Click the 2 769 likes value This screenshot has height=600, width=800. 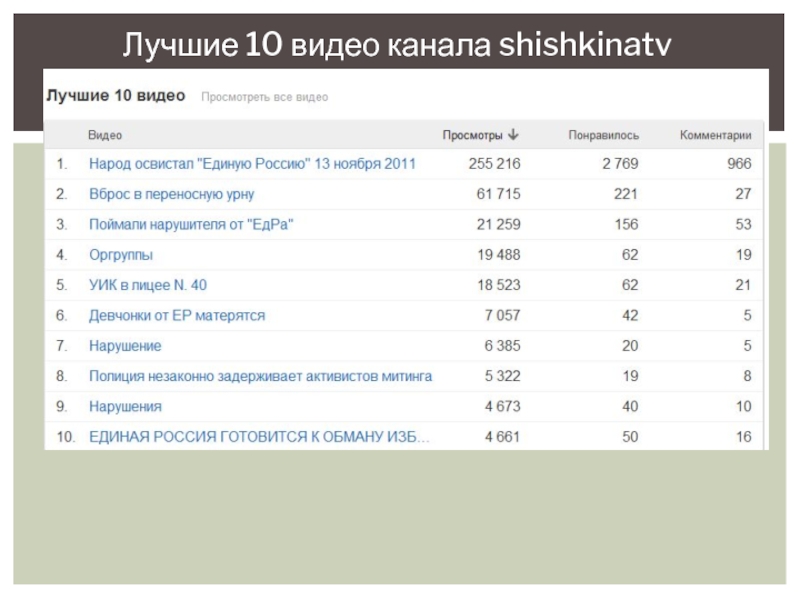(620, 163)
